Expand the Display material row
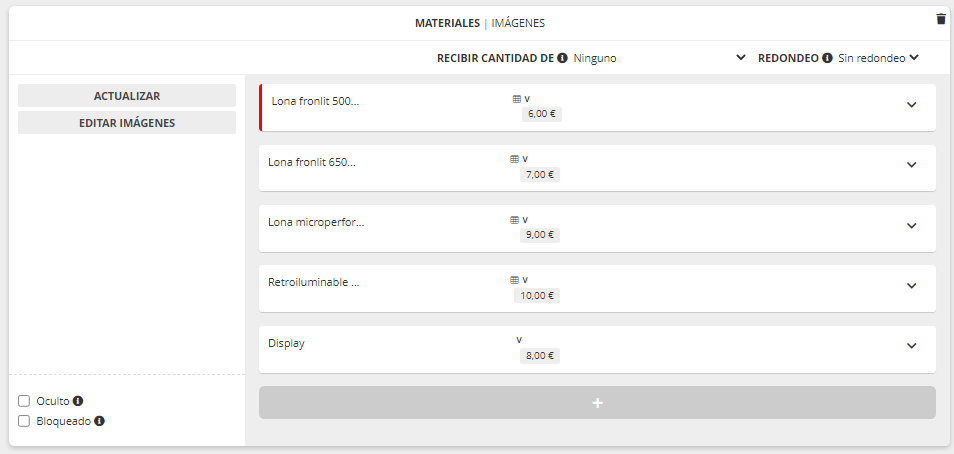 click(x=911, y=346)
